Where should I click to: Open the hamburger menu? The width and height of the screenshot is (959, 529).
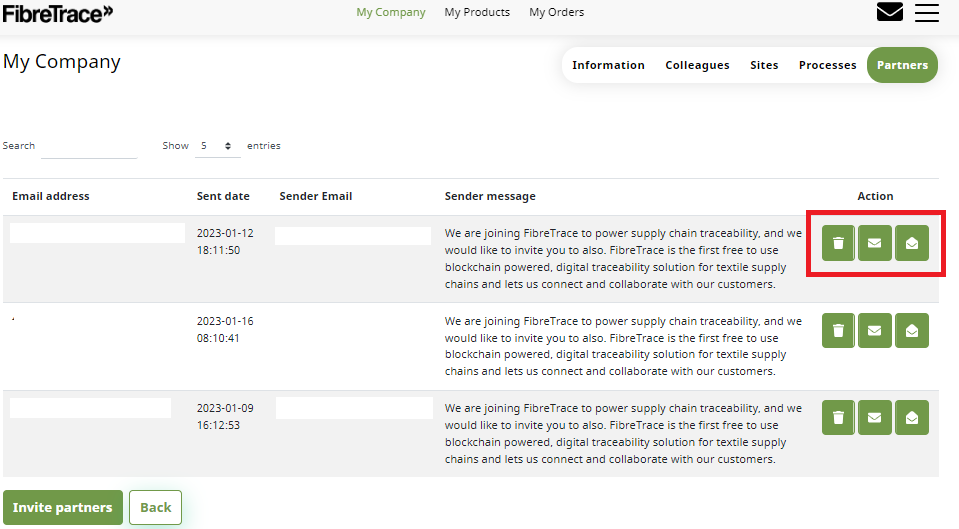pyautogui.click(x=927, y=12)
